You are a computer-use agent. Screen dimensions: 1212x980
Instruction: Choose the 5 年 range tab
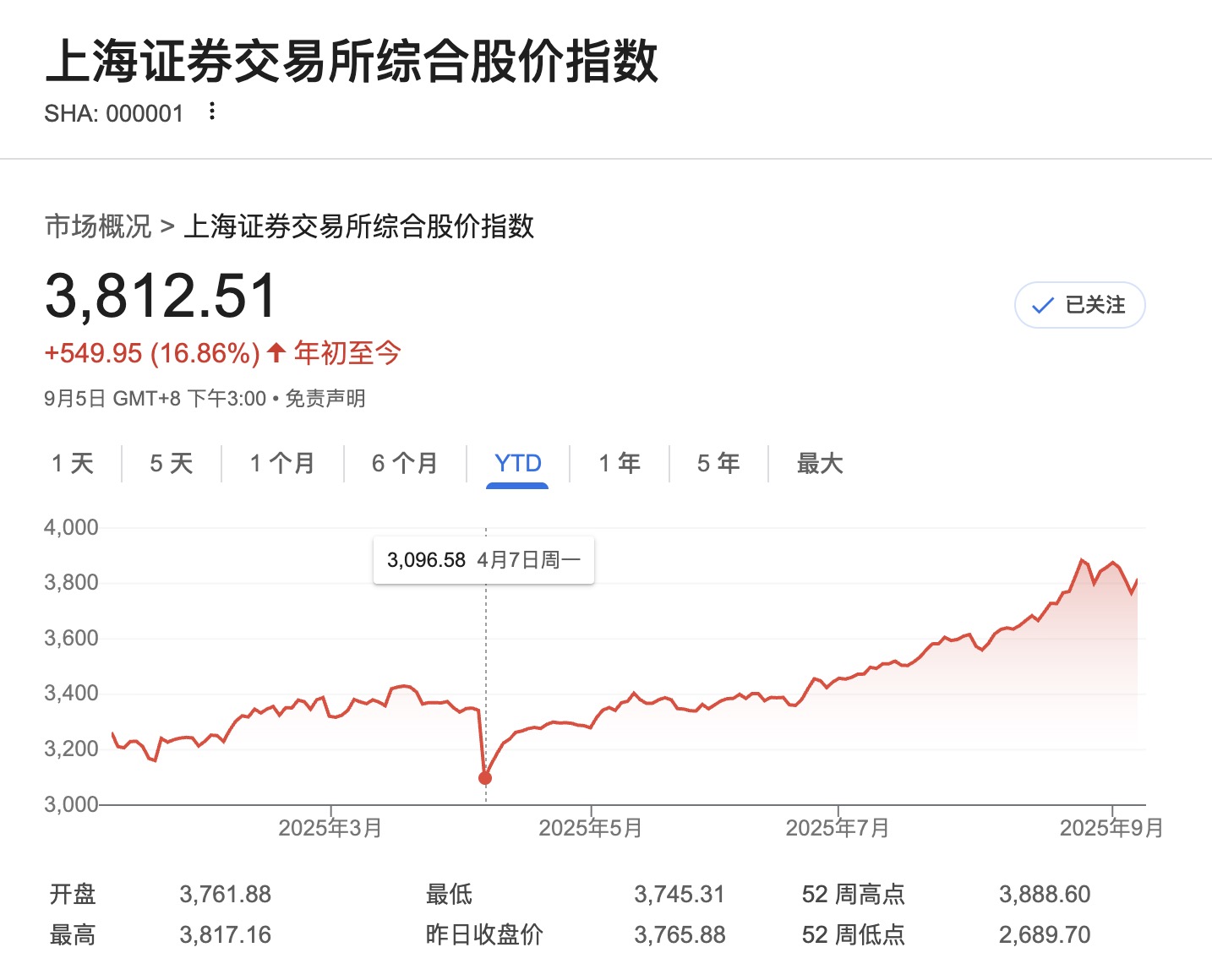(718, 463)
